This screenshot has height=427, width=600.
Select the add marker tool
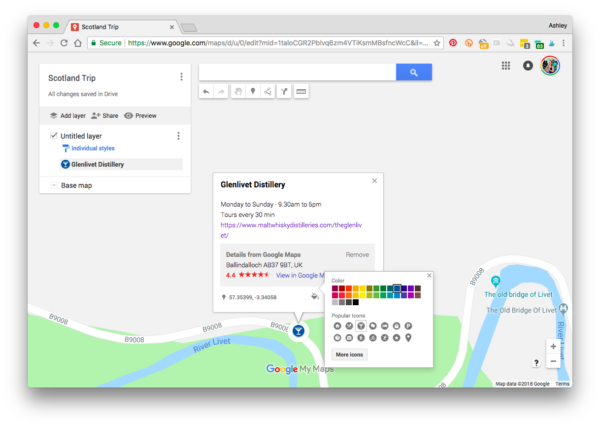(x=253, y=91)
